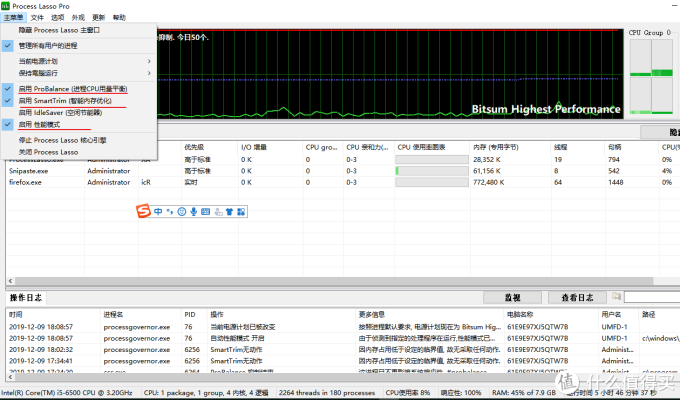
Task: Click the log search input field
Action: point(652,297)
